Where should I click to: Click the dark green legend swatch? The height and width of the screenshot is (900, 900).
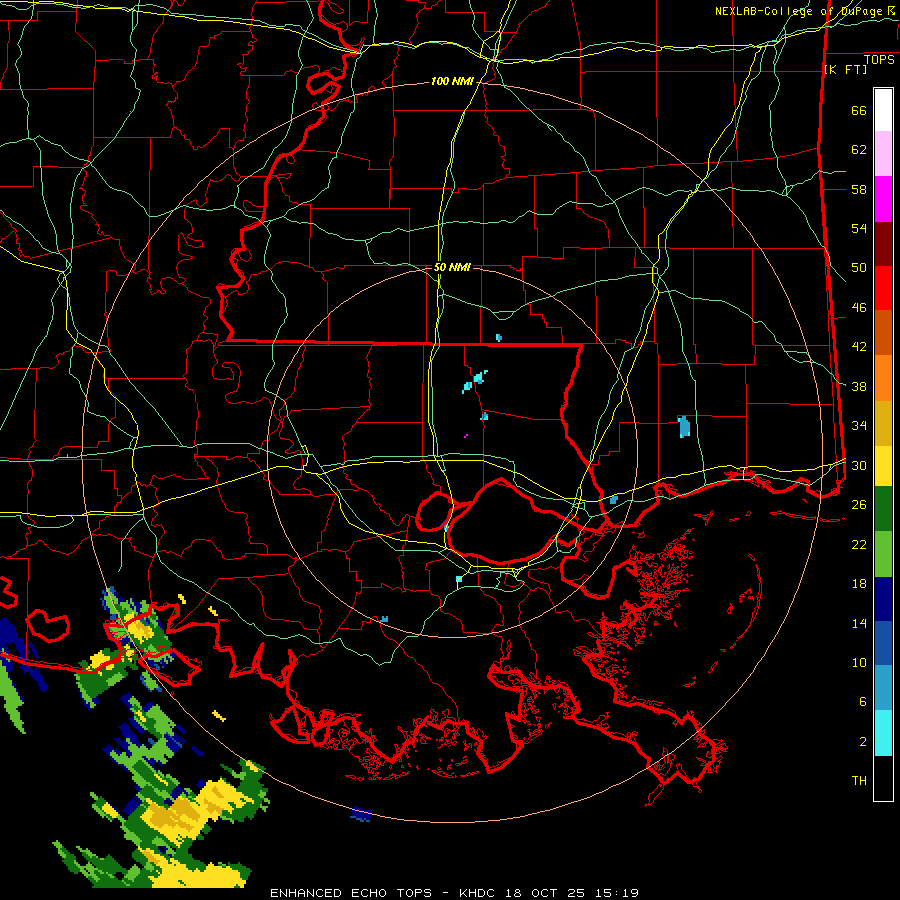[x=883, y=509]
